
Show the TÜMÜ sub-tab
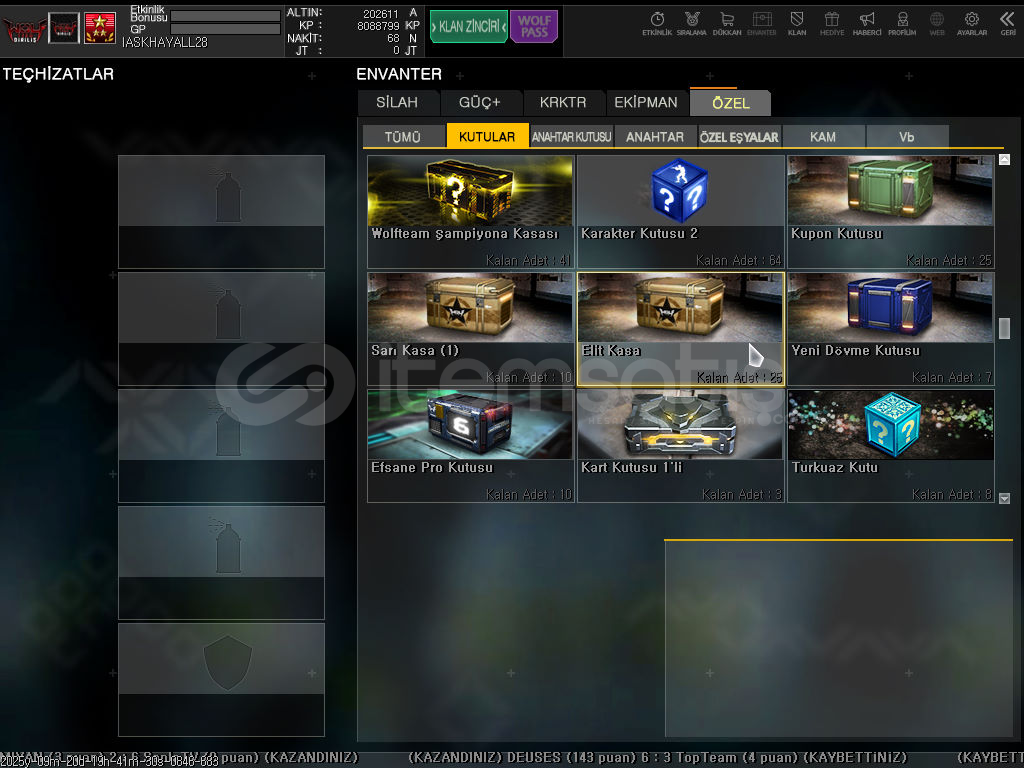[403, 136]
